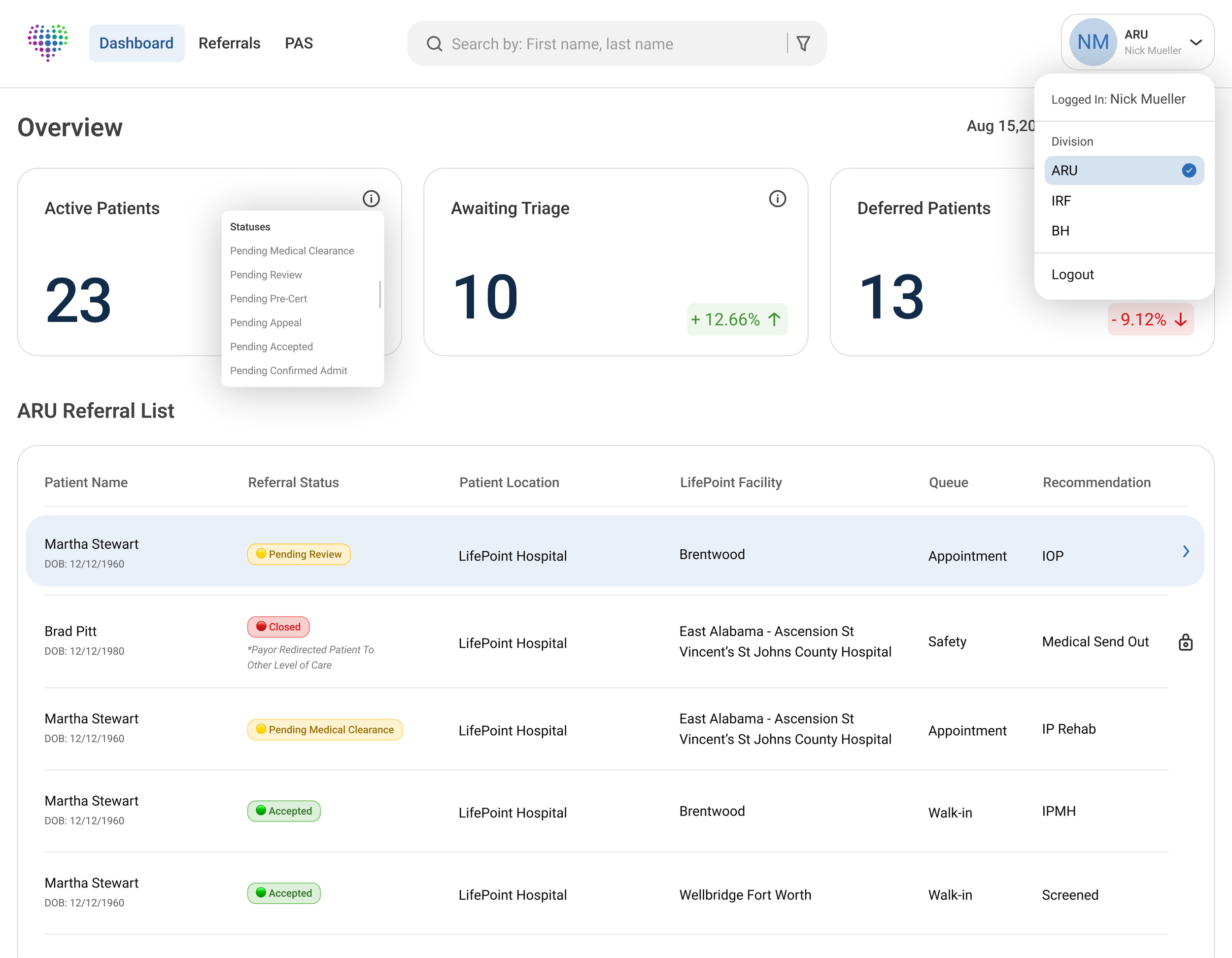Click Logout in the user menu
1232x958 pixels.
1072,275
